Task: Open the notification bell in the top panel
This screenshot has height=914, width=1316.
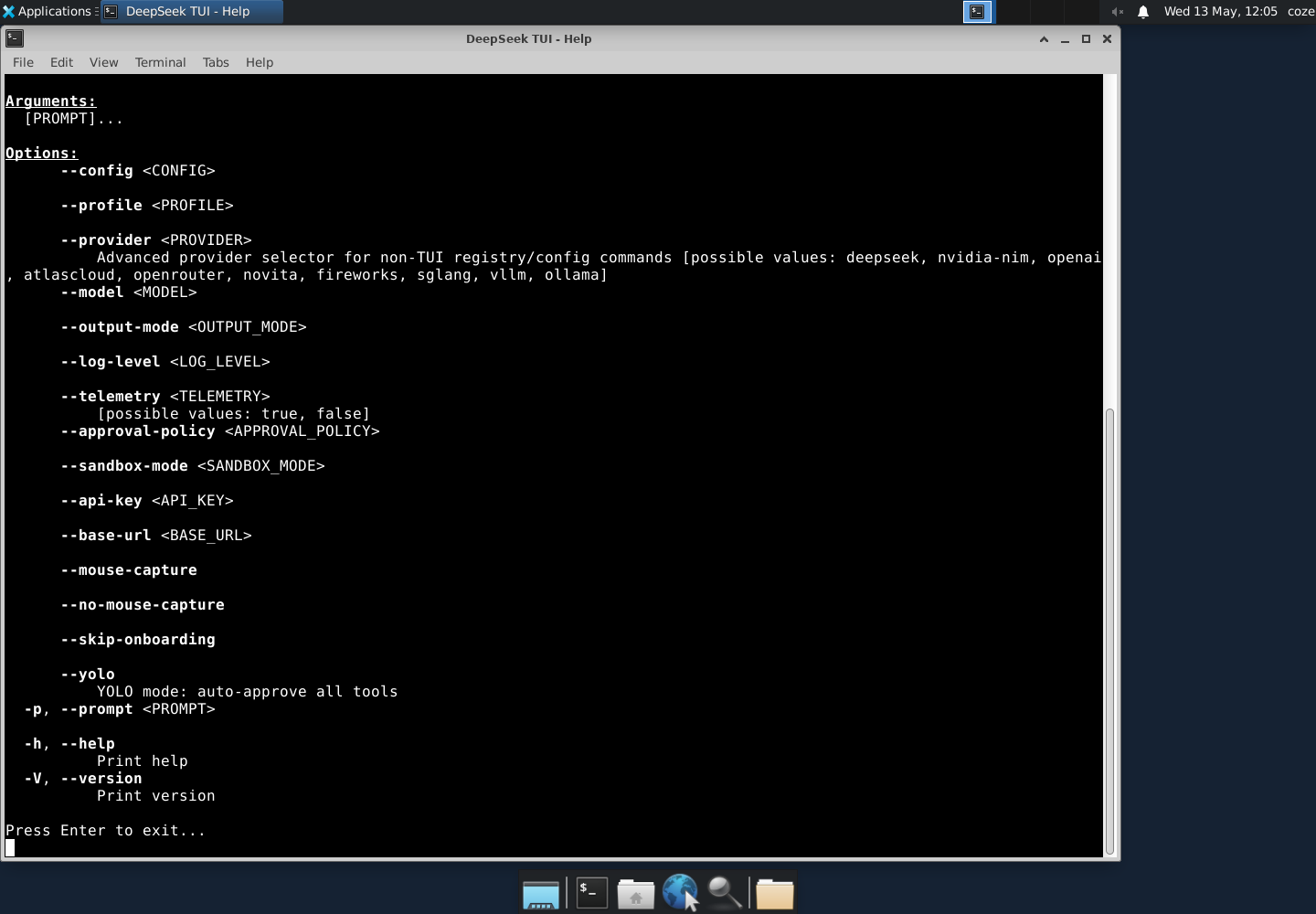Action: (x=1143, y=12)
